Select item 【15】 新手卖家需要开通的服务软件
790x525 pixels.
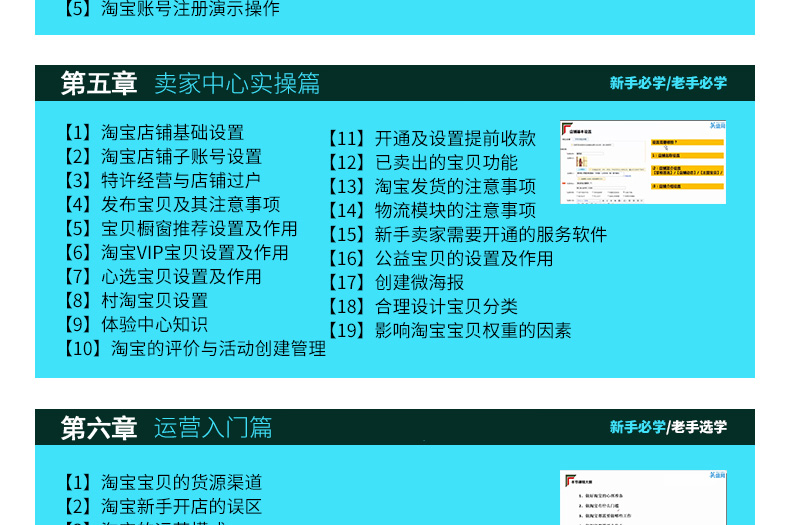pyautogui.click(x=467, y=234)
